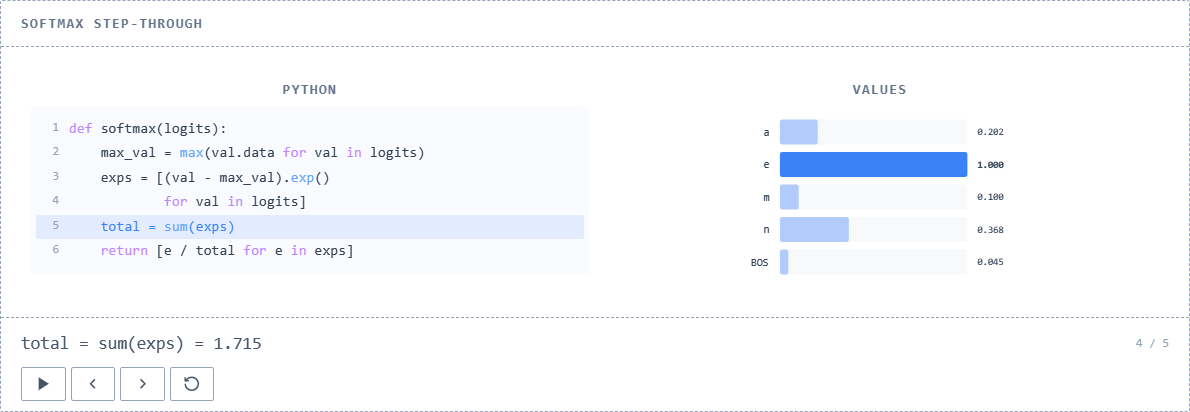Click the bar for token 'n'
This screenshot has width=1190, height=412.
814,230
